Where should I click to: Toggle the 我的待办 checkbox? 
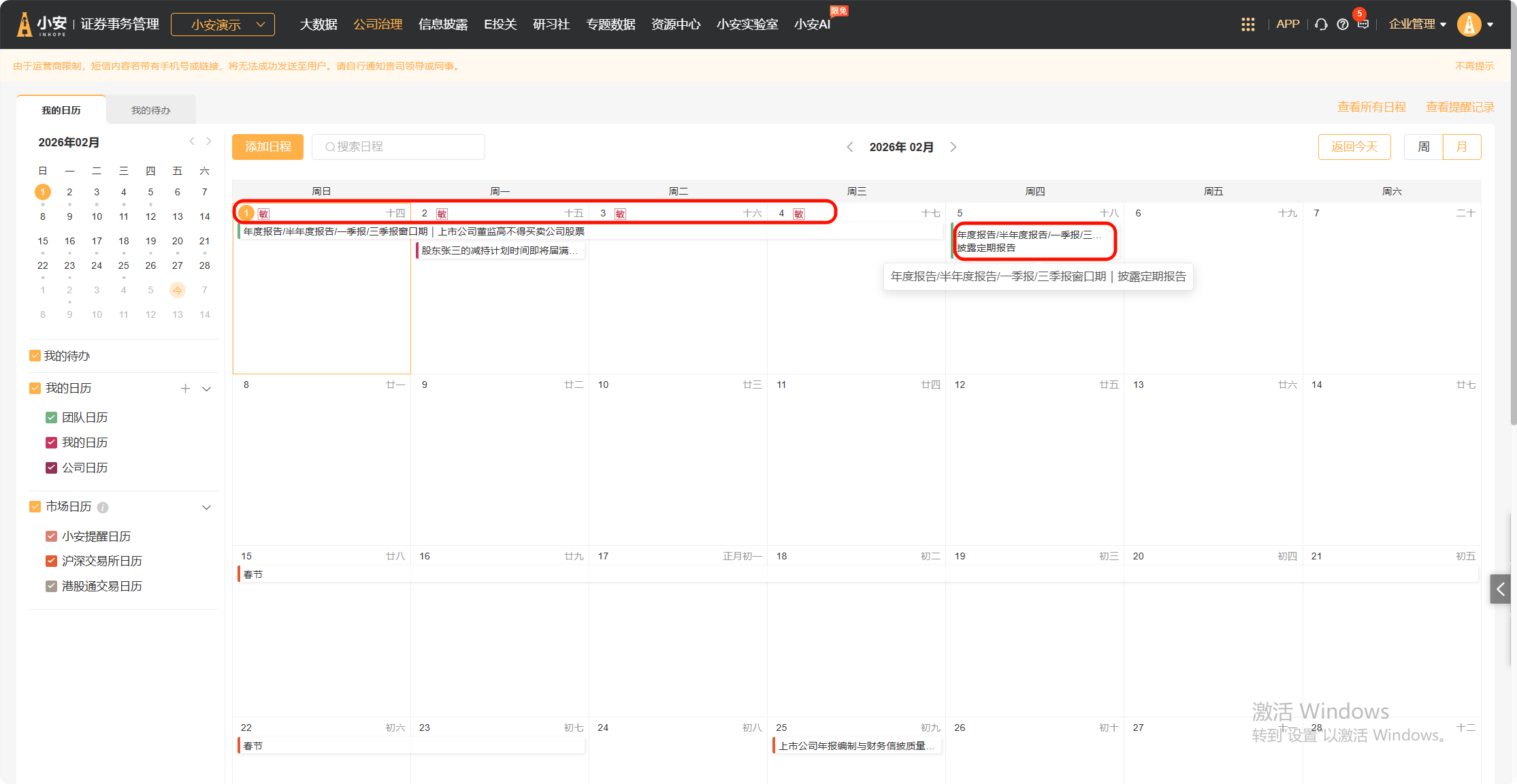click(35, 356)
